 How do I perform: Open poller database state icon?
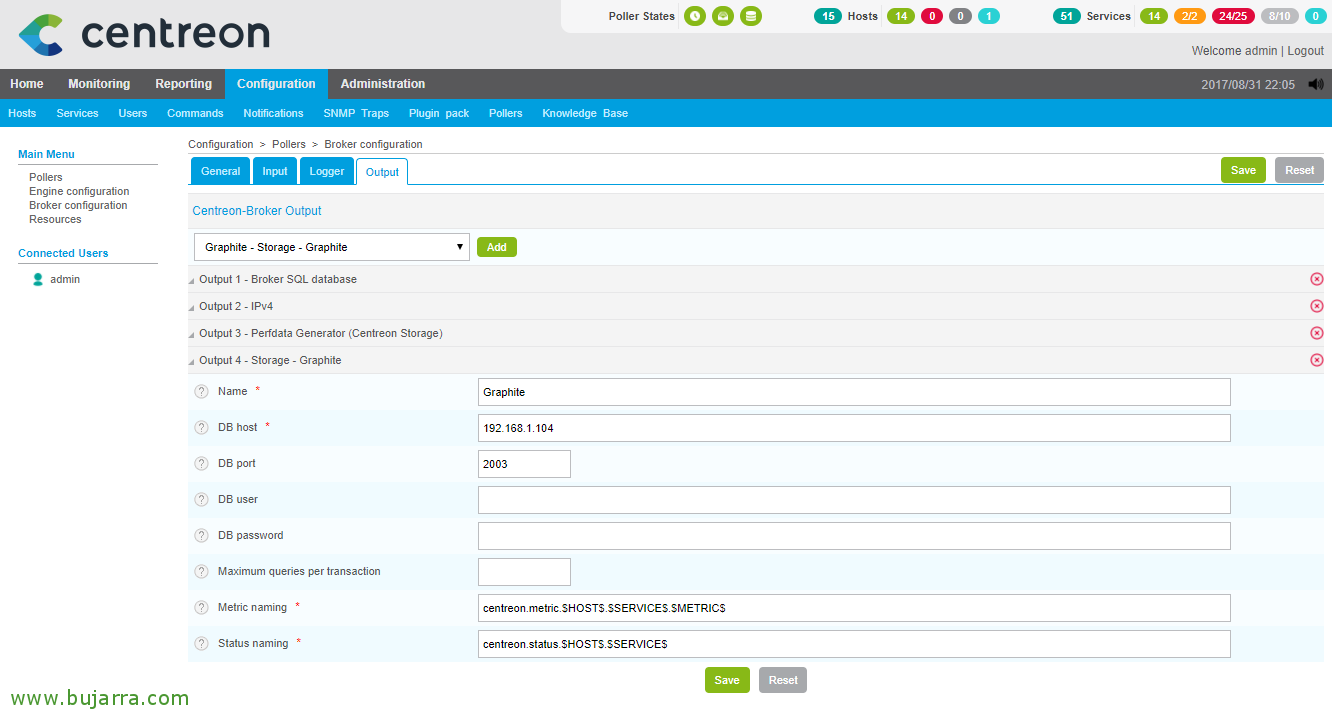point(750,16)
